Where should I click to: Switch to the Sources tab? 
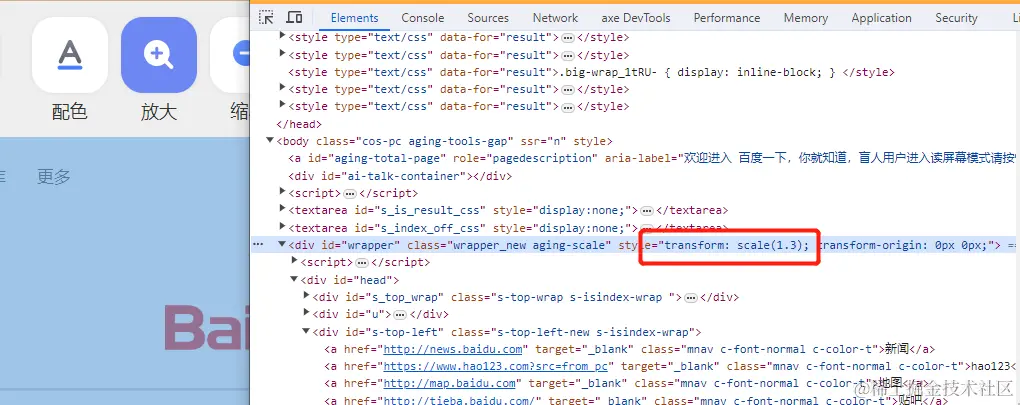488,18
